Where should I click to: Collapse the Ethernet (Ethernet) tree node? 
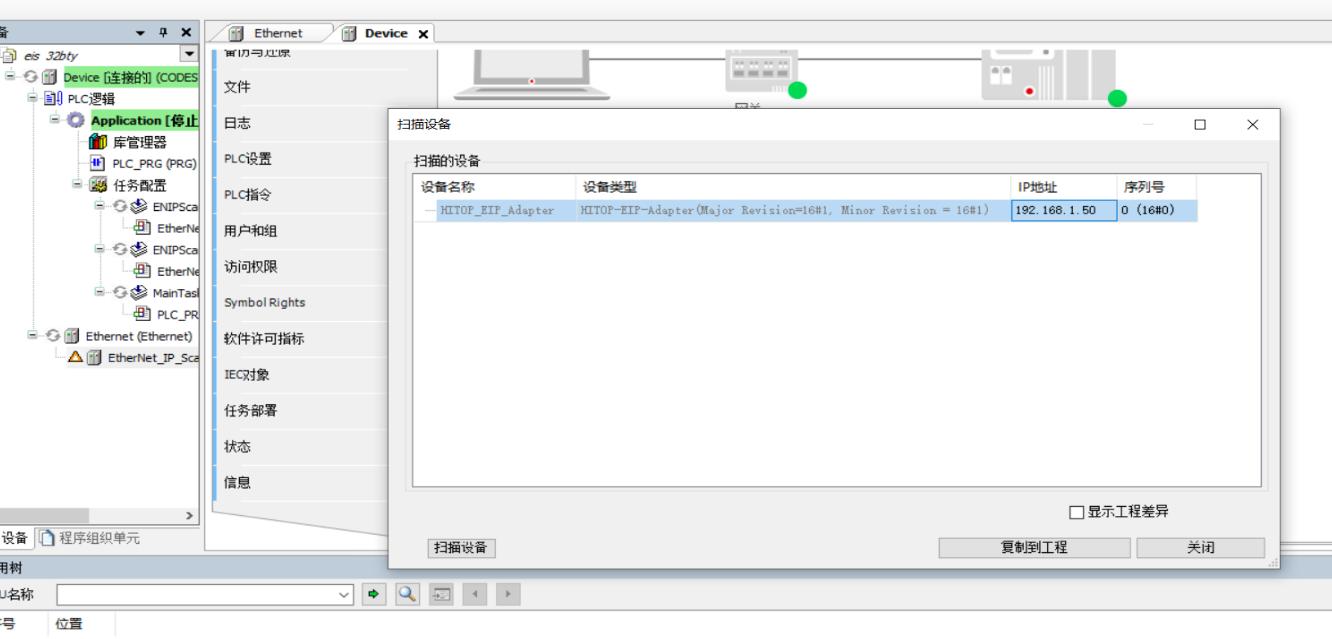tap(32, 336)
